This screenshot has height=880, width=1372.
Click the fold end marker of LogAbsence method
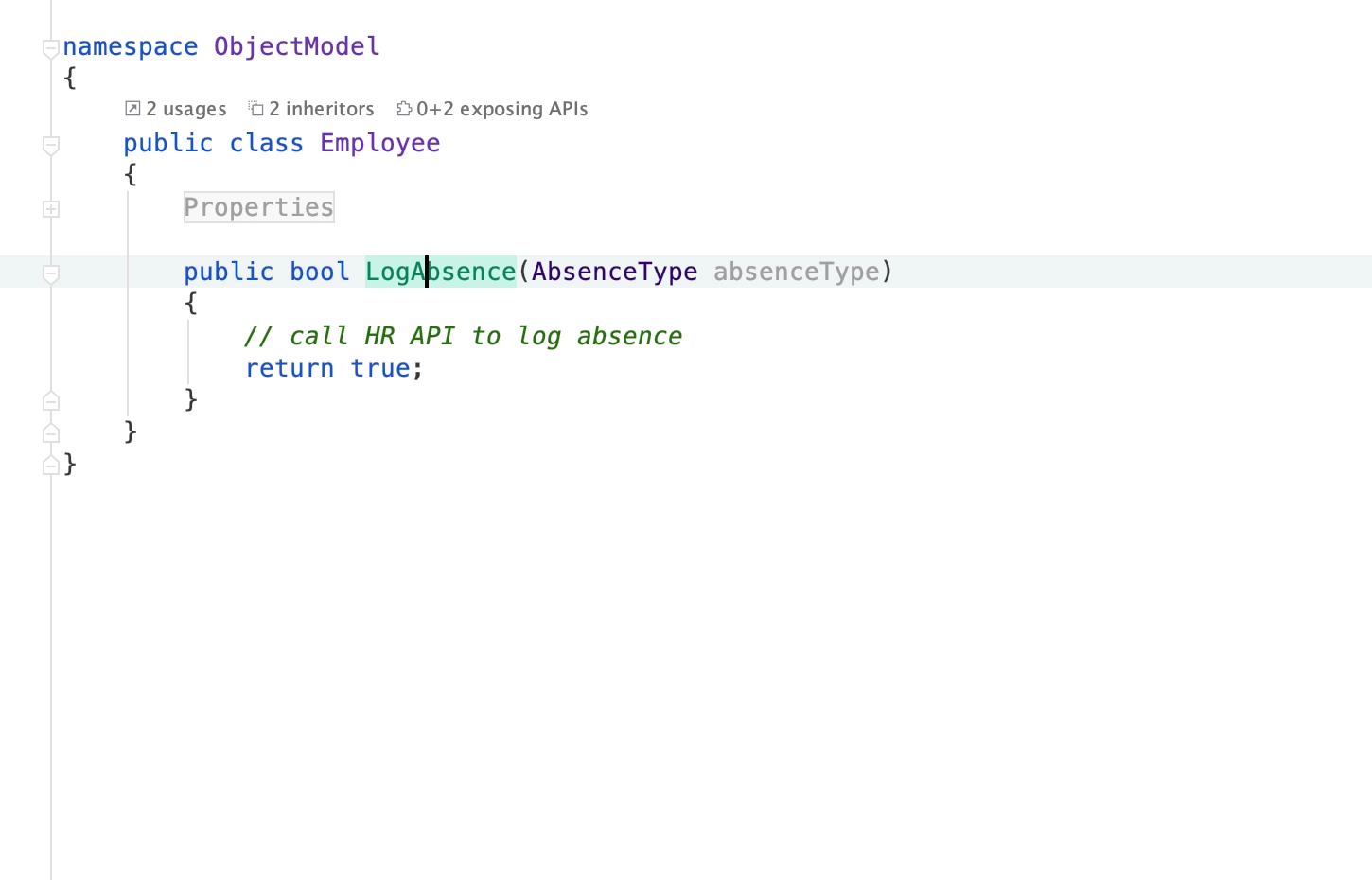(51, 401)
